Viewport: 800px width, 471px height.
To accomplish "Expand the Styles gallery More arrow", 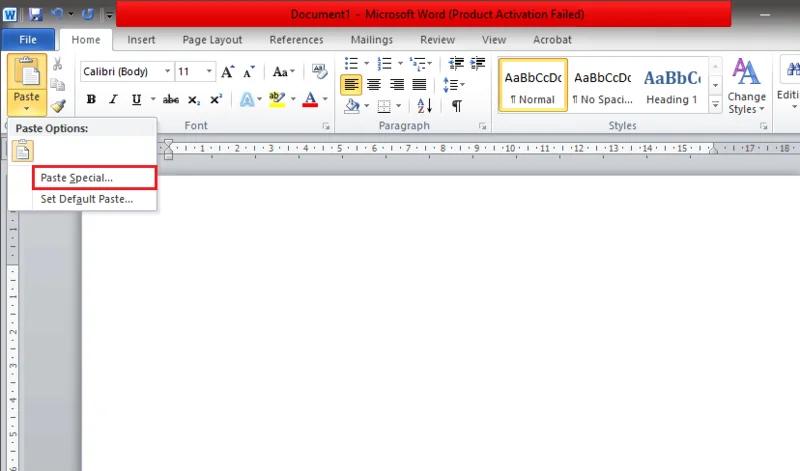I will (715, 105).
